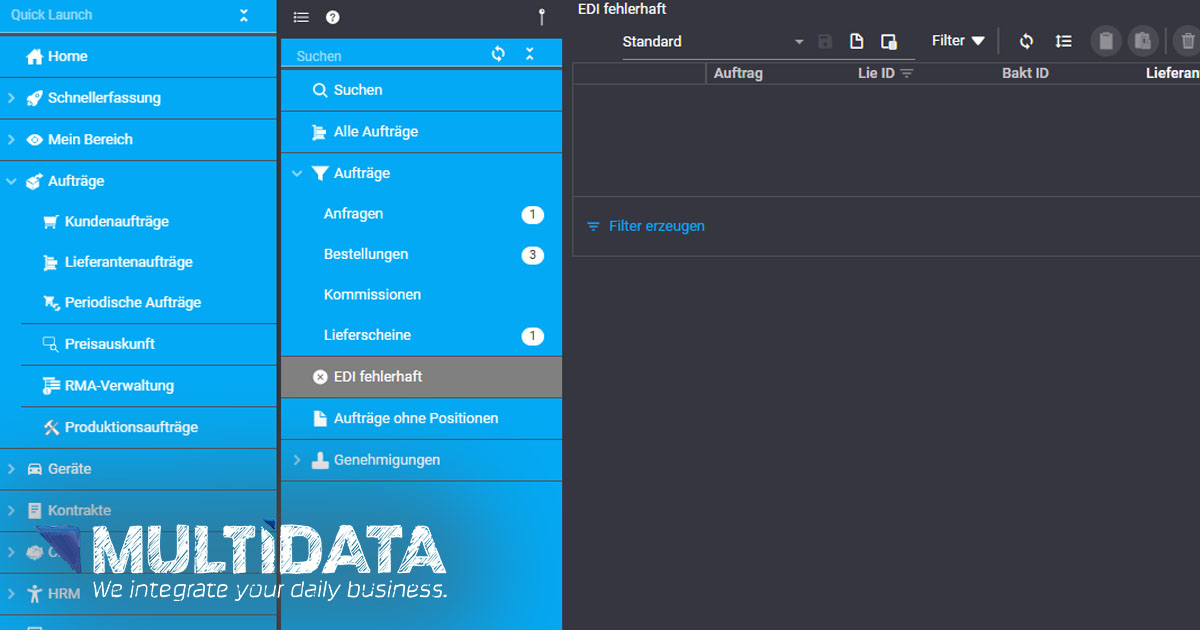Open the Filter dropdown menu
Image resolution: width=1200 pixels, height=630 pixels.
pos(958,41)
